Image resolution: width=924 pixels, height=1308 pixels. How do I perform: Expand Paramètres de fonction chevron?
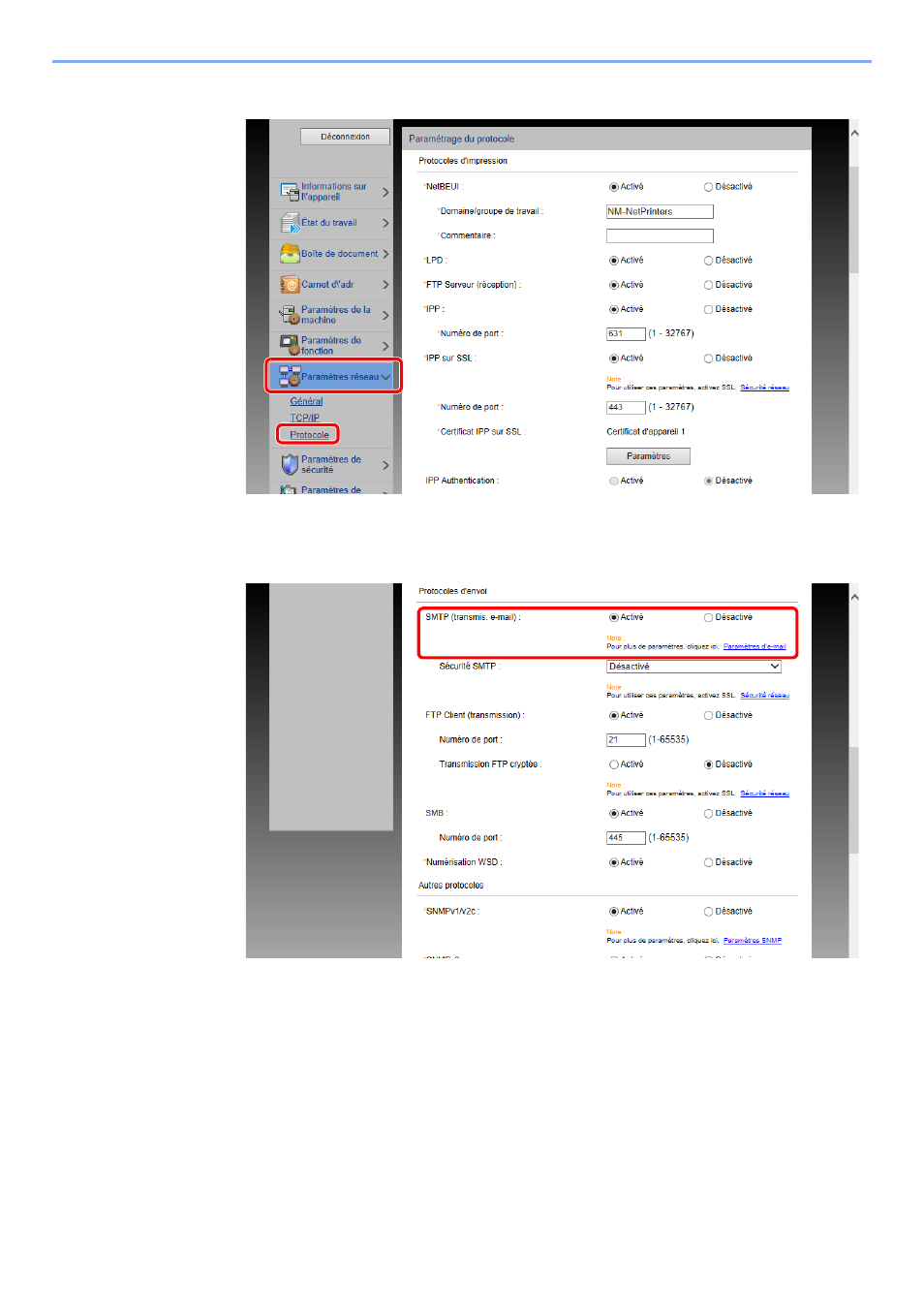(x=385, y=346)
